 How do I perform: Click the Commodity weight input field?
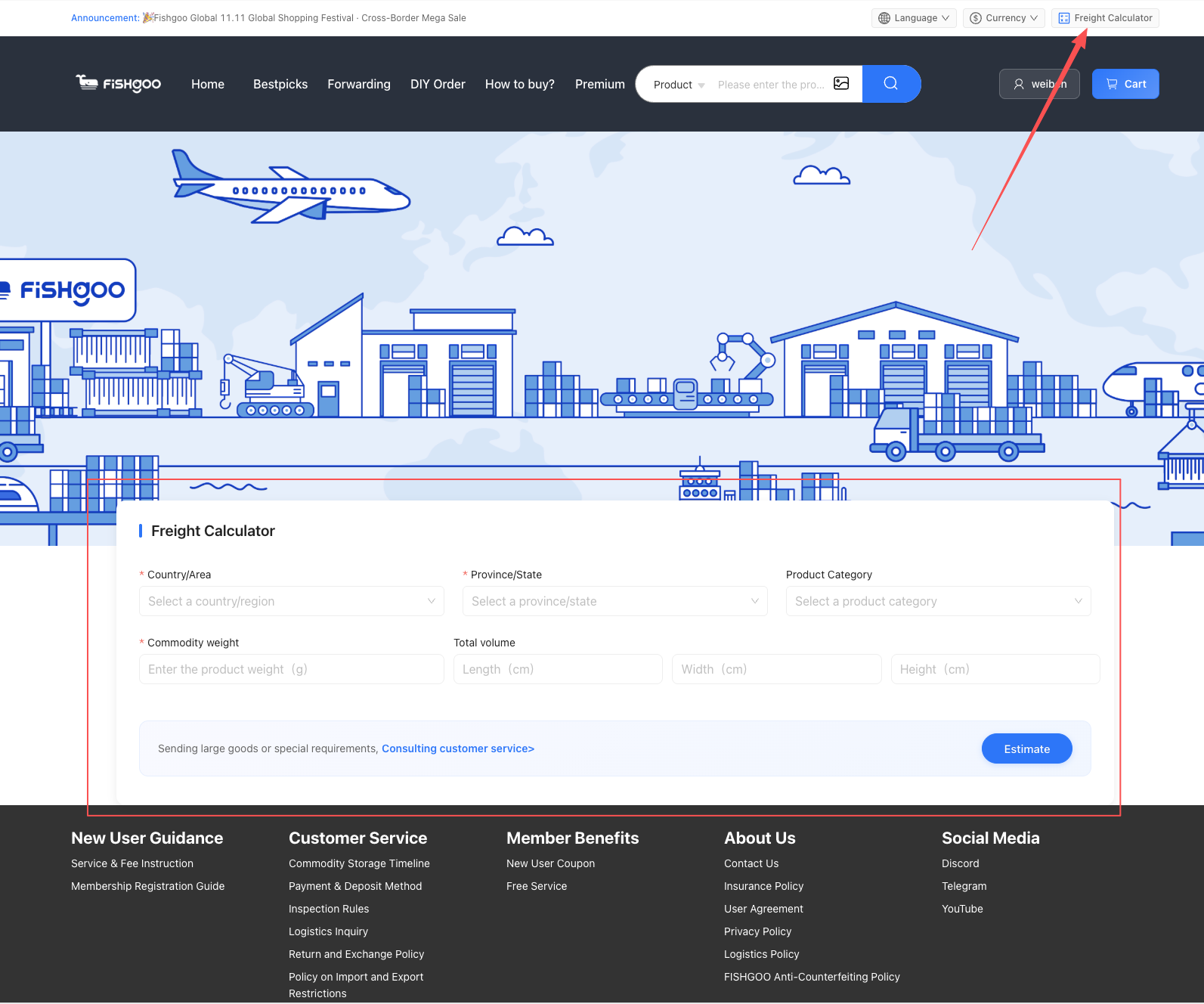pos(291,669)
